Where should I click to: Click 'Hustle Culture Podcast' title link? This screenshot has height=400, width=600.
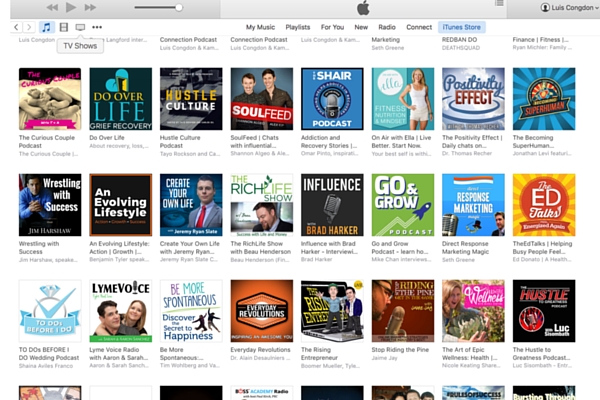click(x=180, y=142)
